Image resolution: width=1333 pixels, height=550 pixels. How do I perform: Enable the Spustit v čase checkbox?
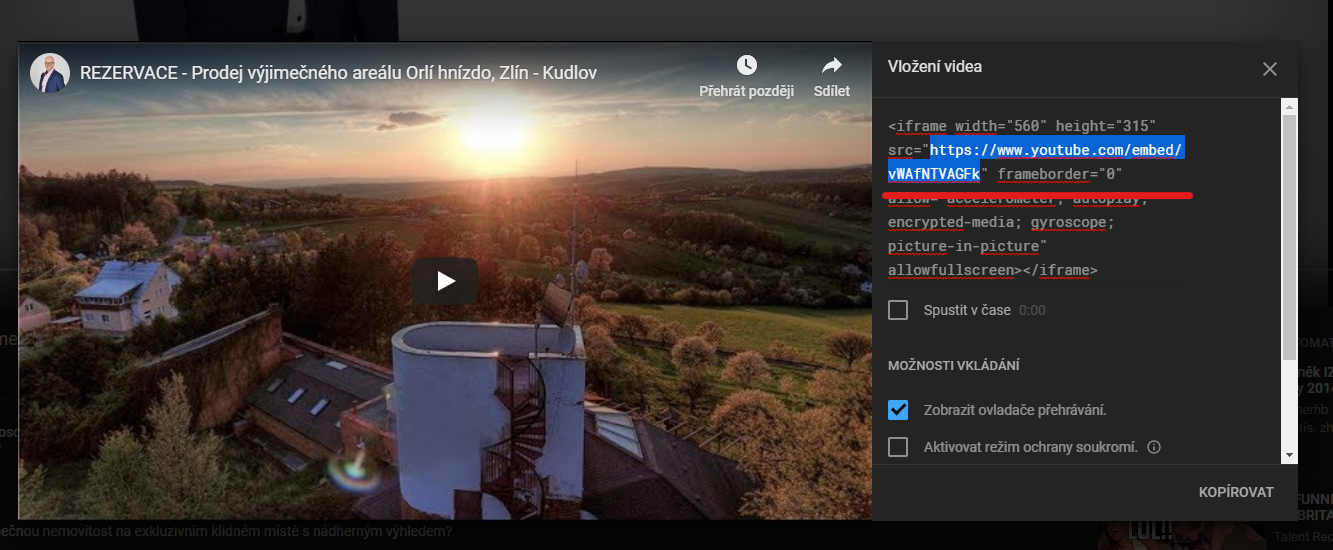tap(898, 310)
